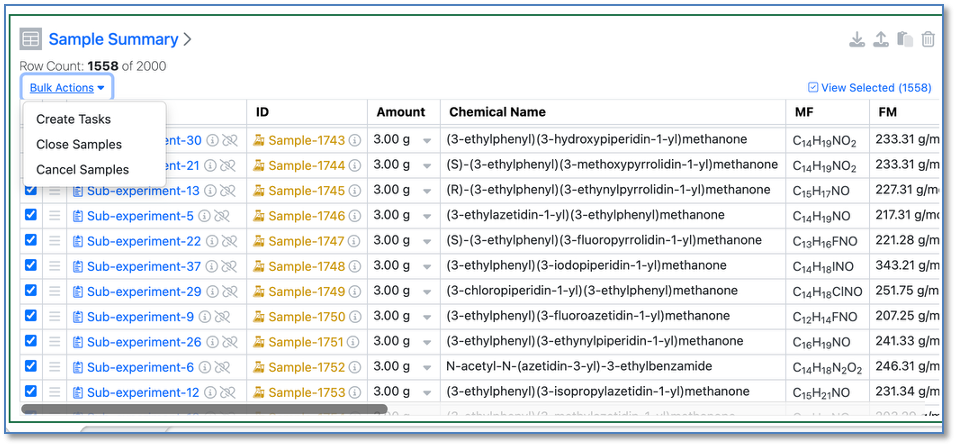This screenshot has width=958, height=448.
Task: Click the trash delete icon
Action: pyautogui.click(x=928, y=40)
